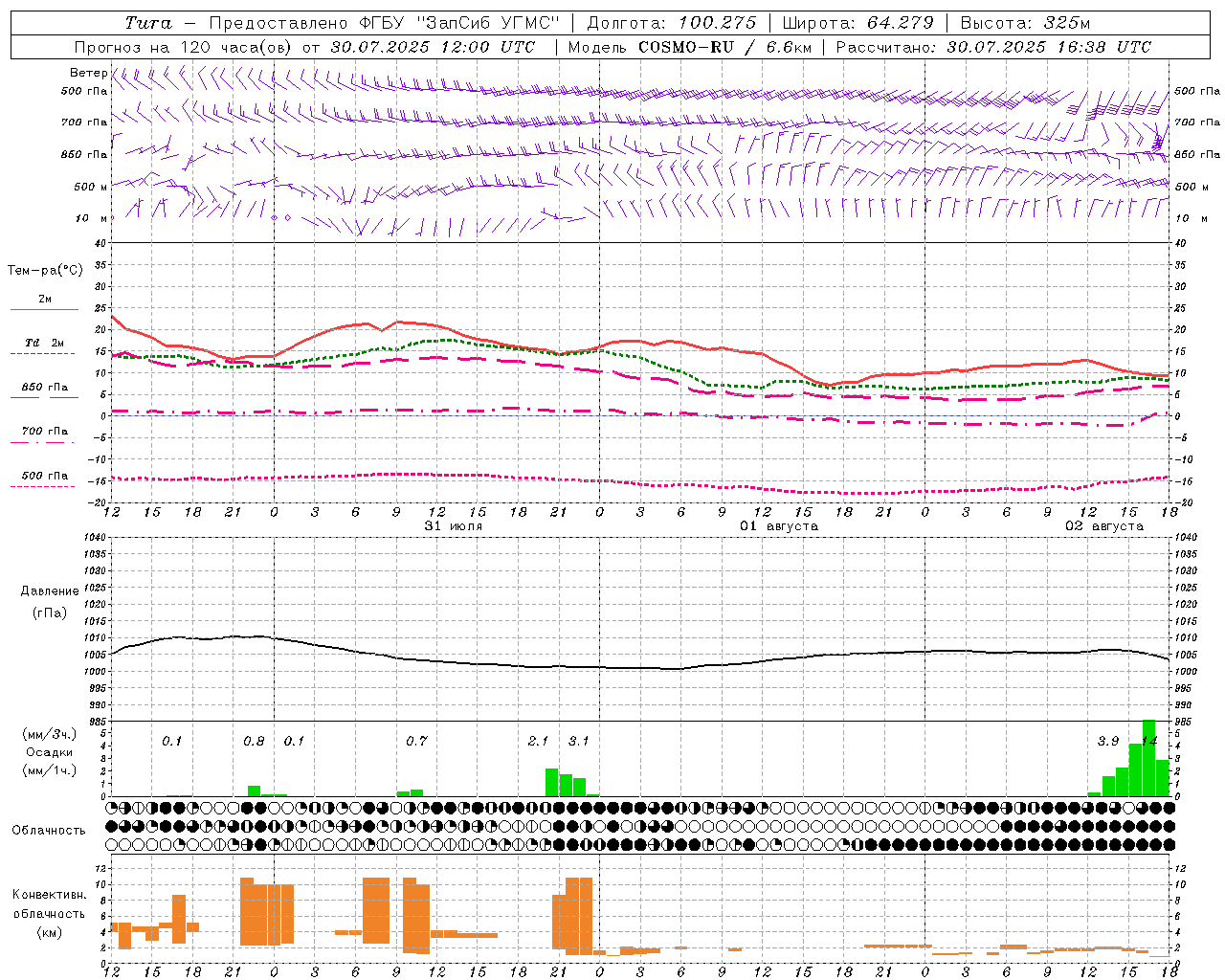
Task: Click the precipitation value "2.1"
Action: click(x=538, y=742)
